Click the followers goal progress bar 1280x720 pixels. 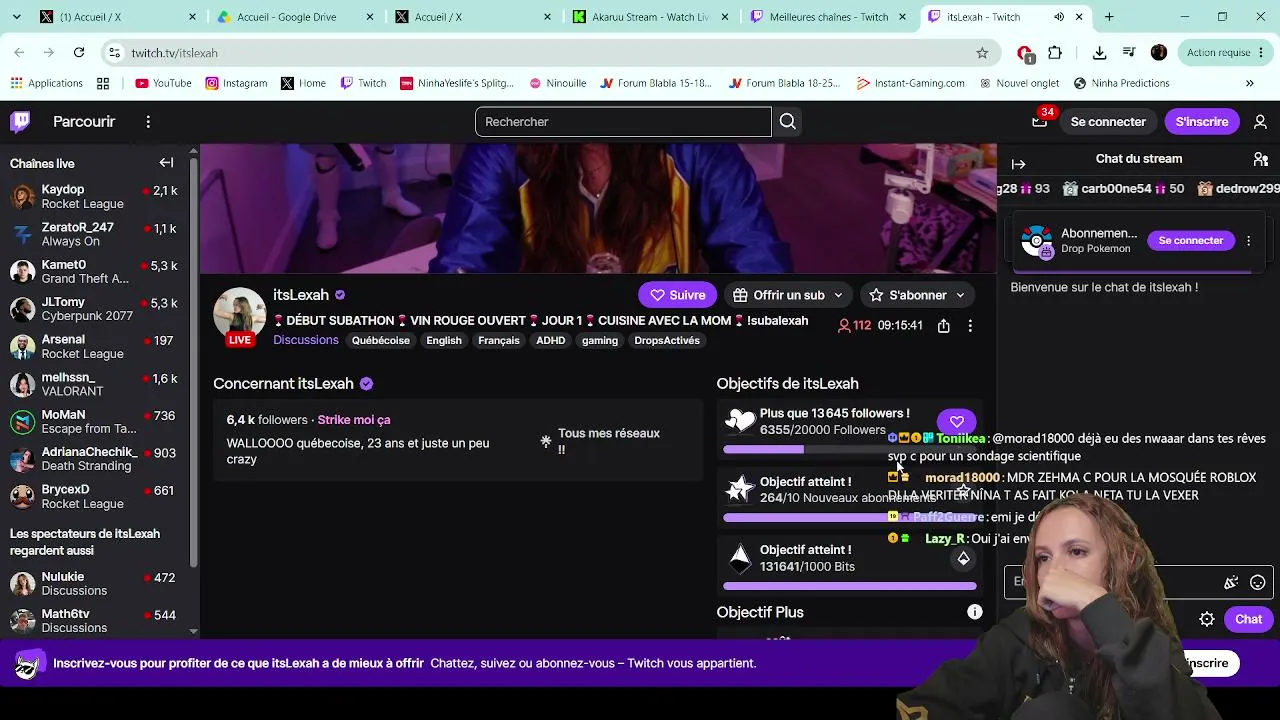tap(849, 450)
